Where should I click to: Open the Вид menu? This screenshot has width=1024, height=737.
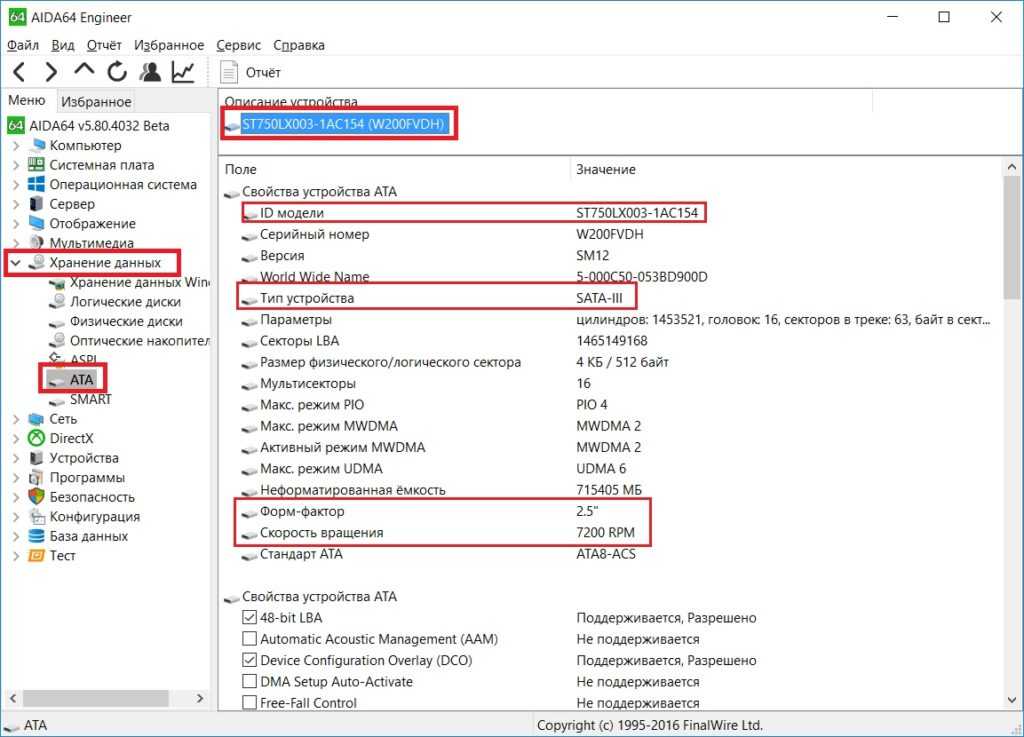tap(63, 45)
